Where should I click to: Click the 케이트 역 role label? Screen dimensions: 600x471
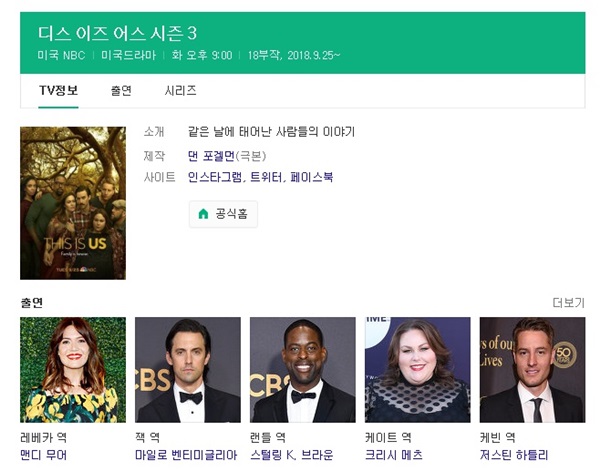coord(388,437)
